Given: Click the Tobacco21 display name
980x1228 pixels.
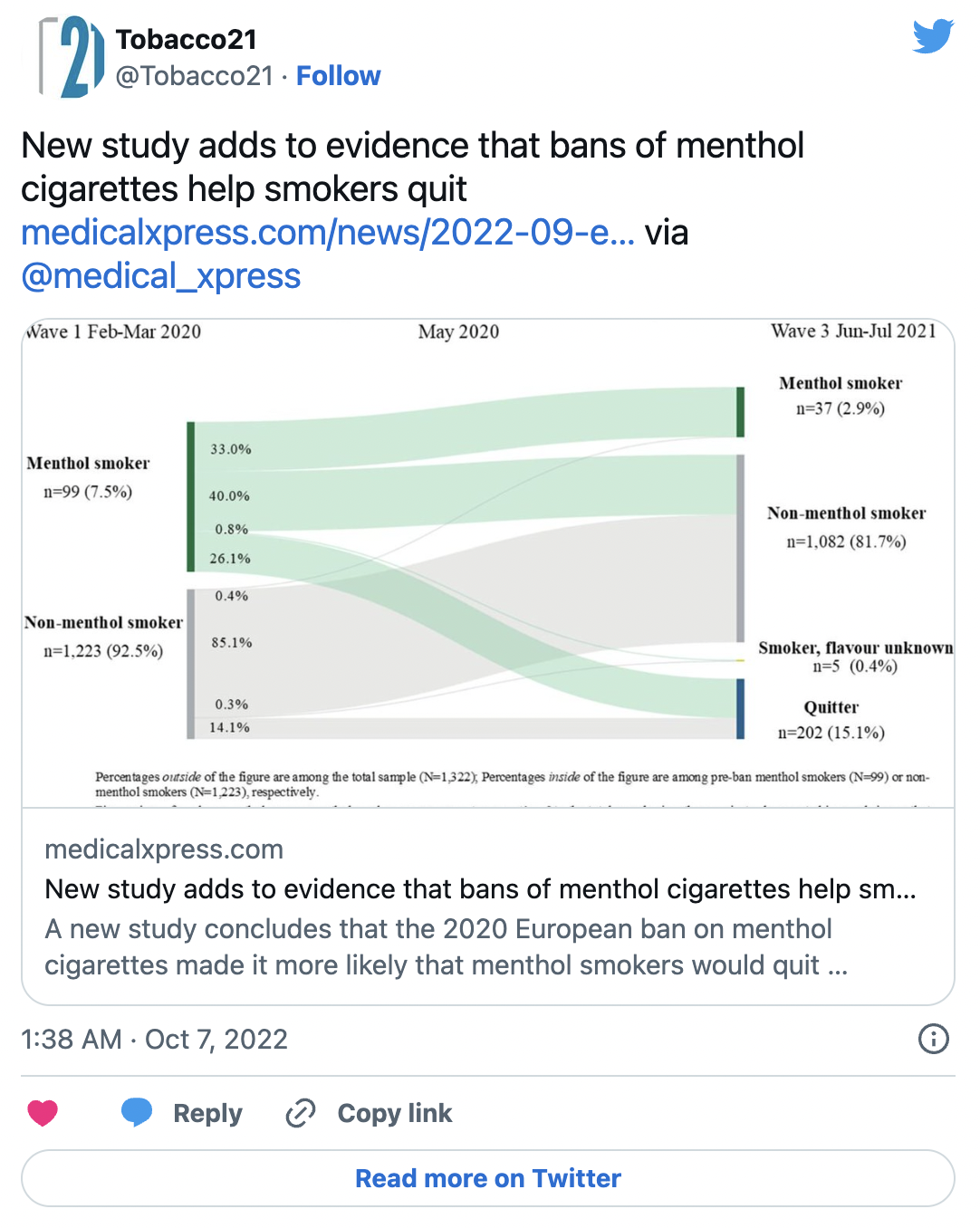Looking at the screenshot, I should click(187, 39).
